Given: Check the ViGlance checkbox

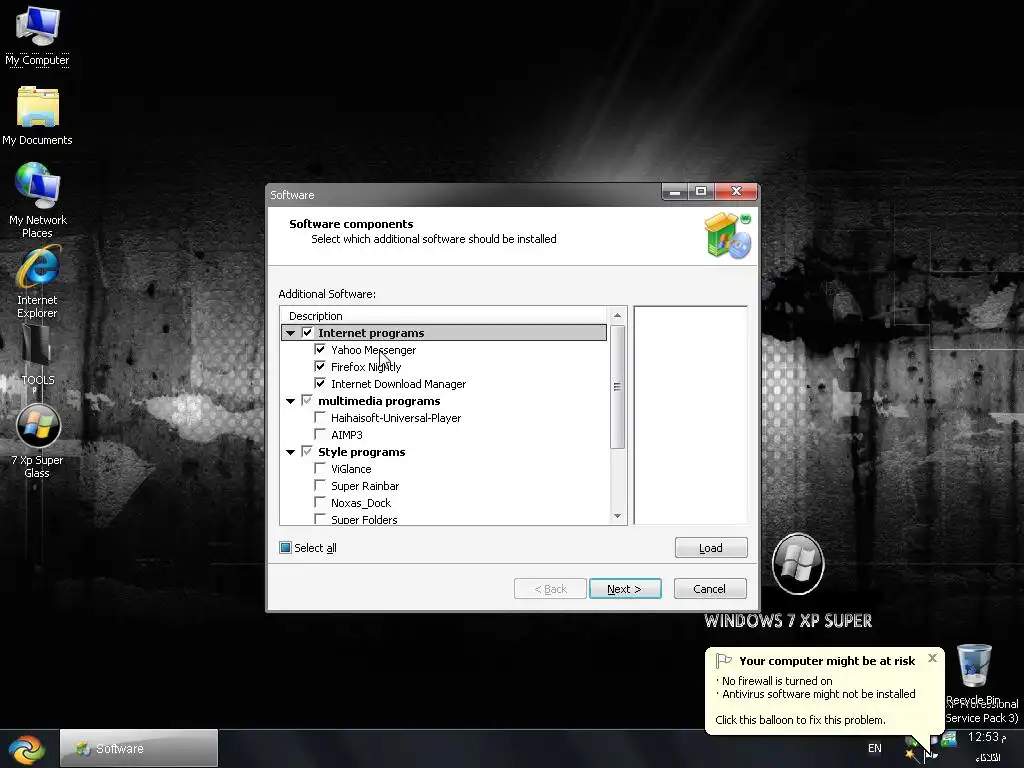Looking at the screenshot, I should pos(320,468).
